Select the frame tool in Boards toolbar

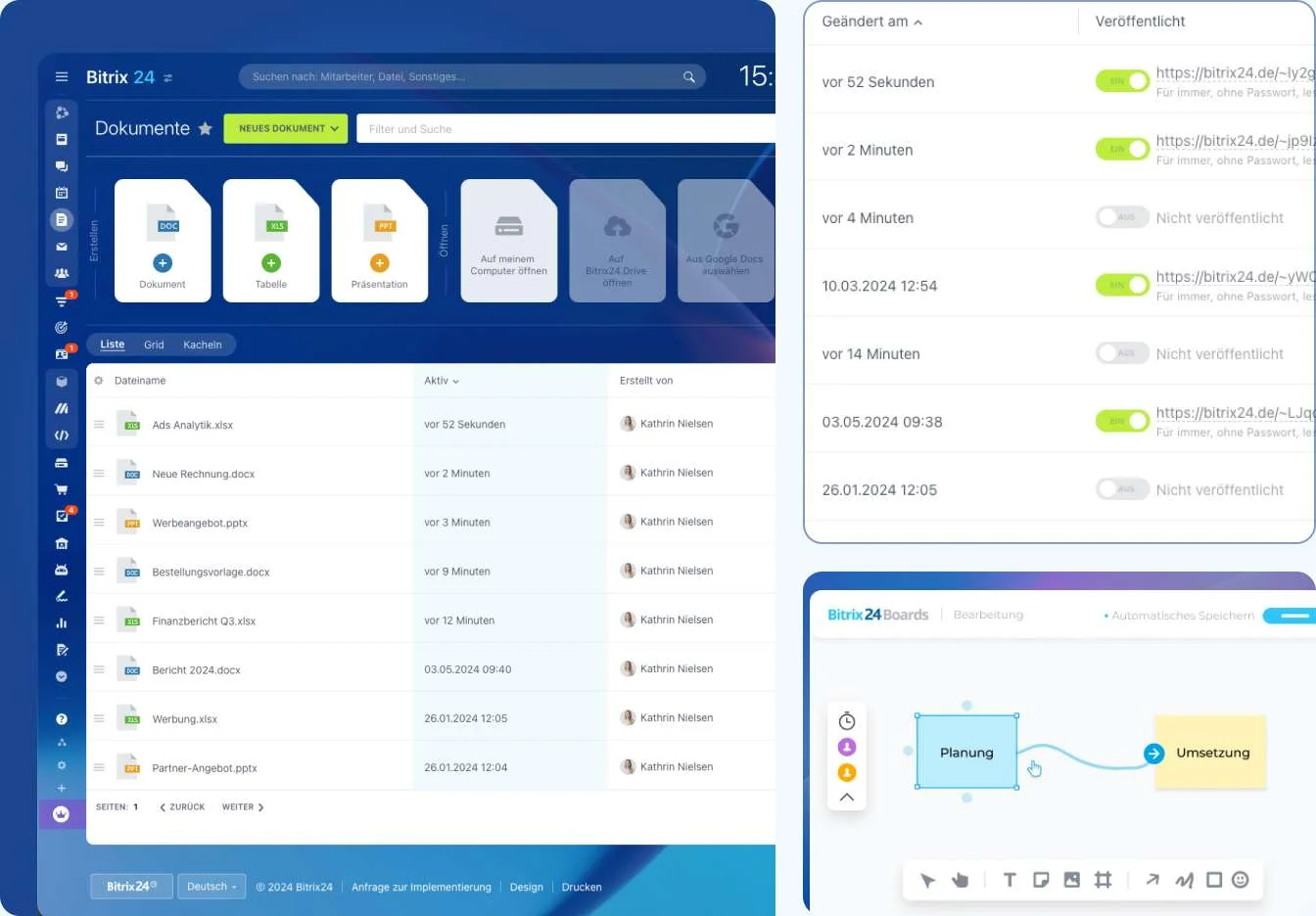point(1103,880)
